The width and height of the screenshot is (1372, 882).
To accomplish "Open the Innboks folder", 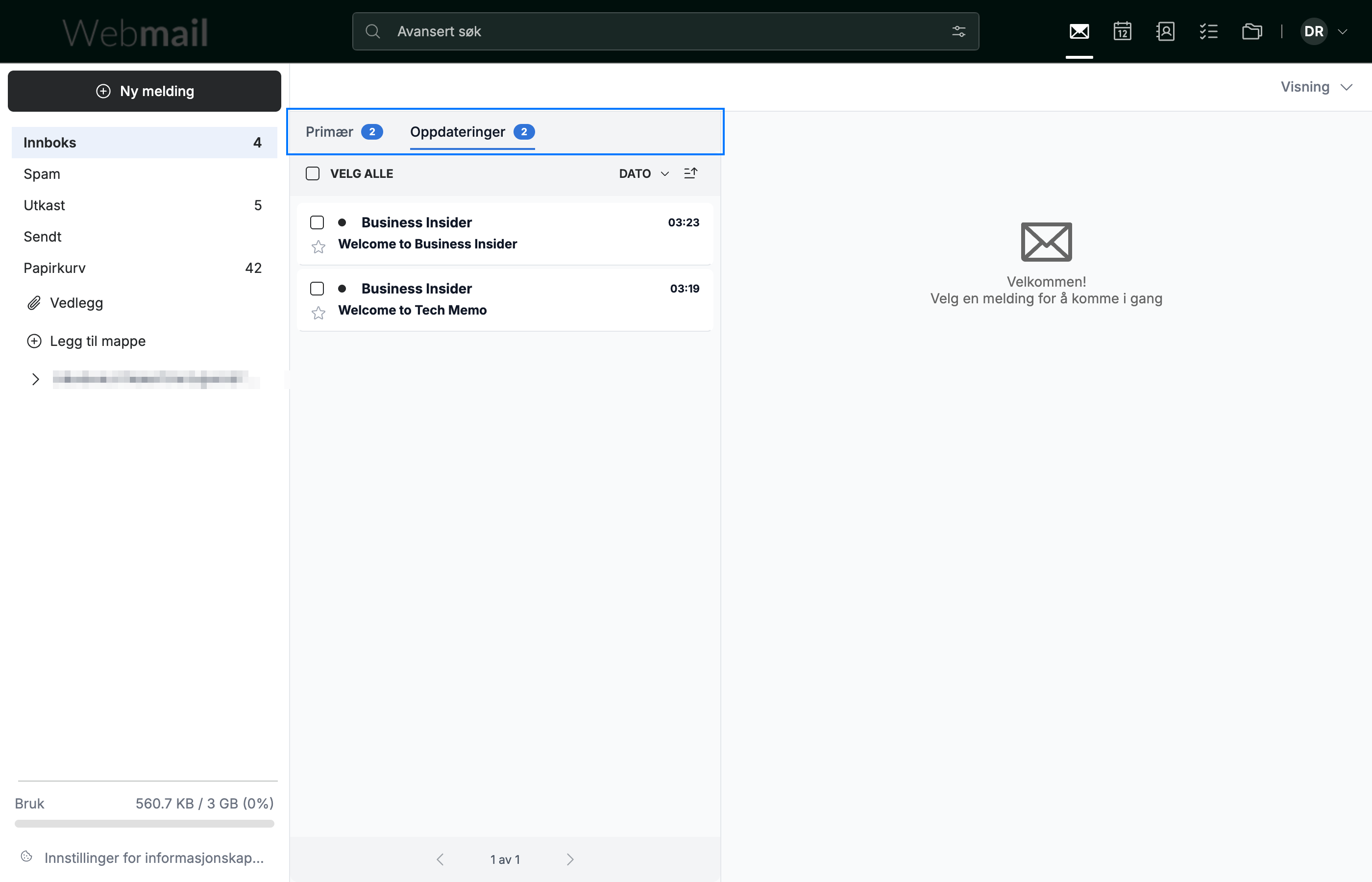I will [144, 143].
